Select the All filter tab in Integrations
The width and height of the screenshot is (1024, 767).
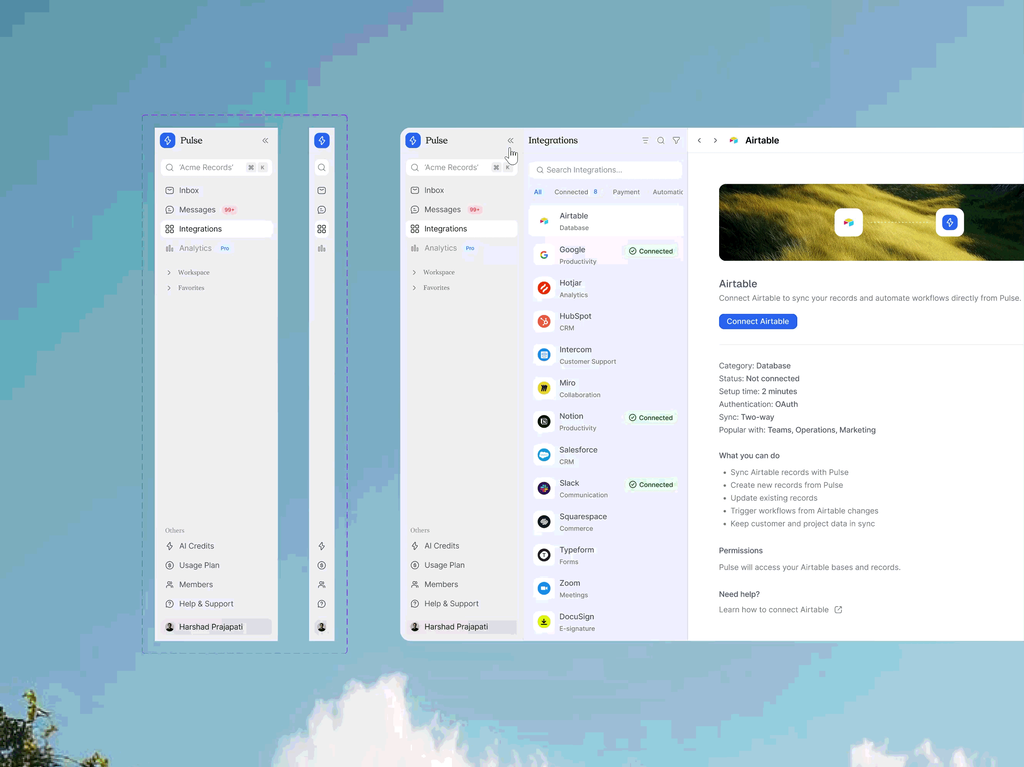click(537, 192)
